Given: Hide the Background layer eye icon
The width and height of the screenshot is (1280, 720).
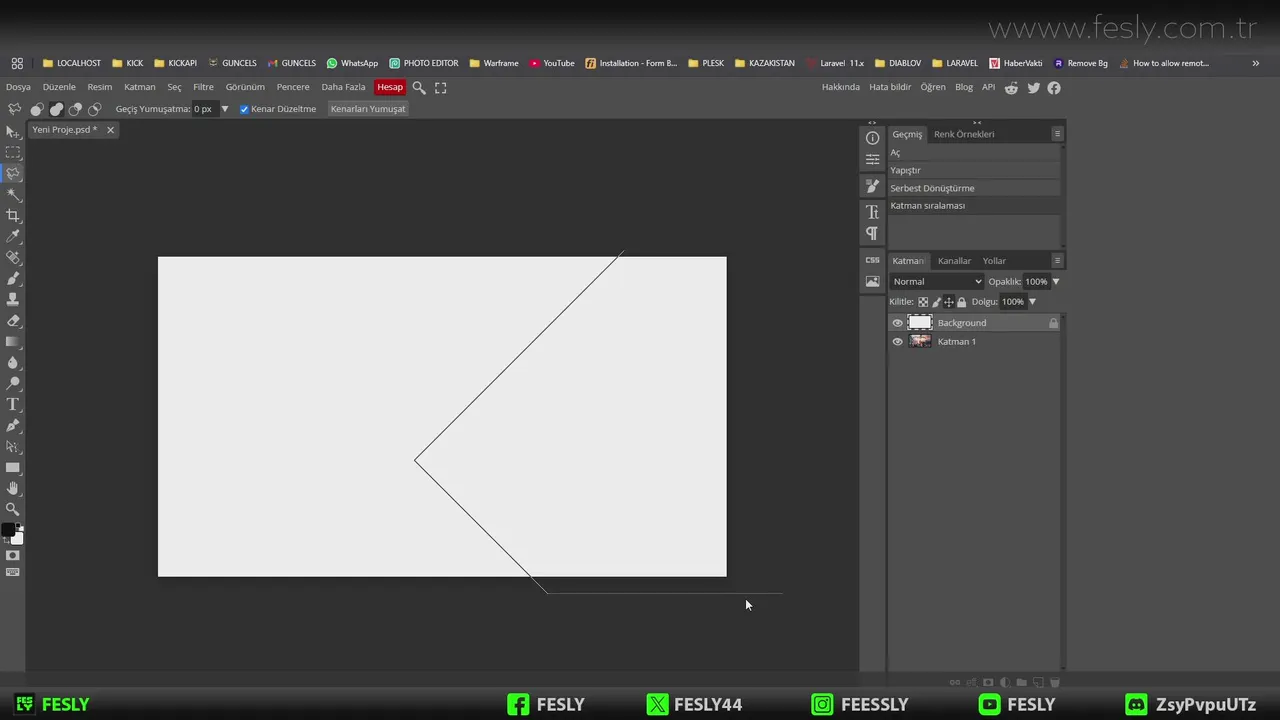Looking at the screenshot, I should (897, 323).
